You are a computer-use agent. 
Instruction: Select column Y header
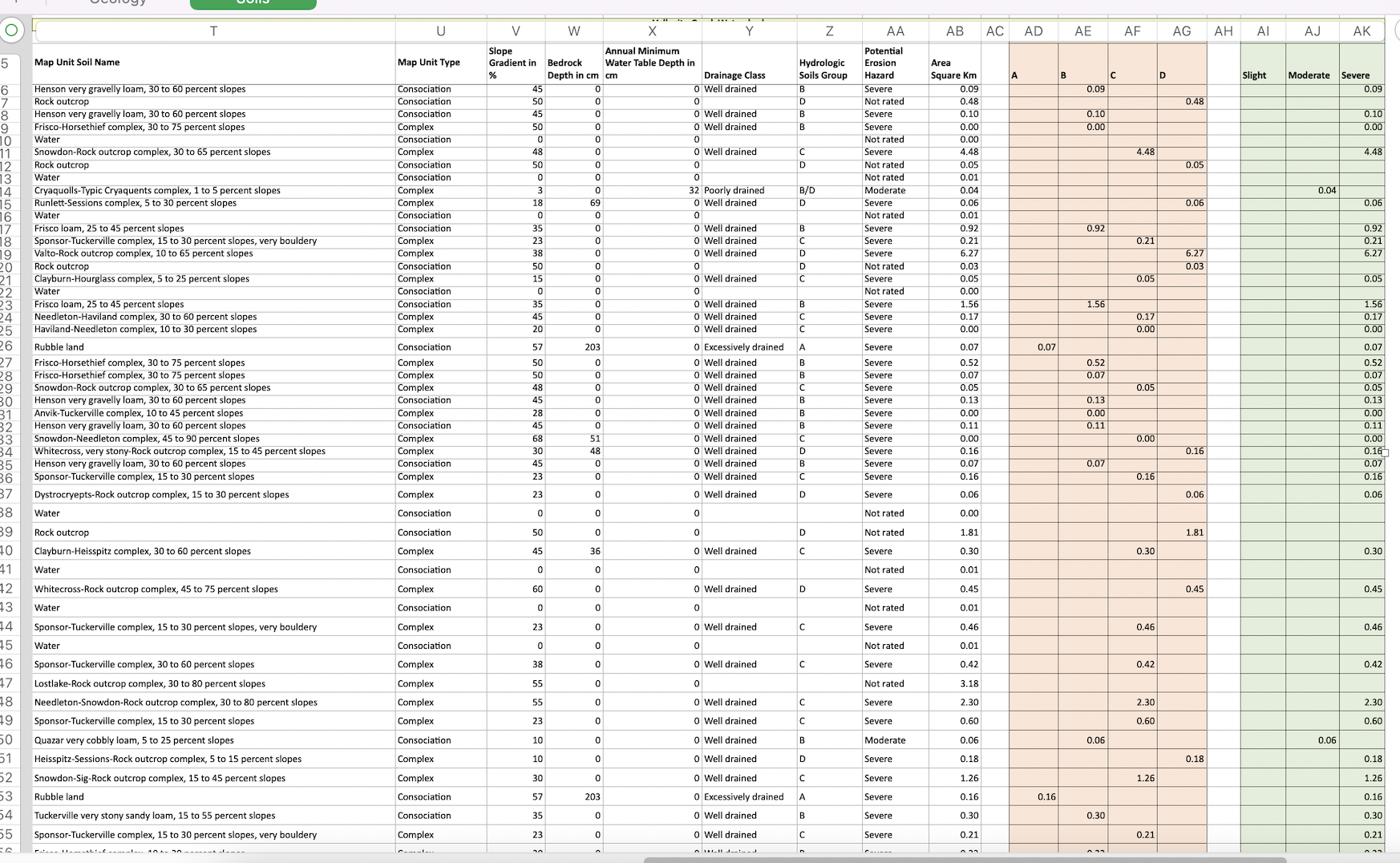tap(749, 30)
